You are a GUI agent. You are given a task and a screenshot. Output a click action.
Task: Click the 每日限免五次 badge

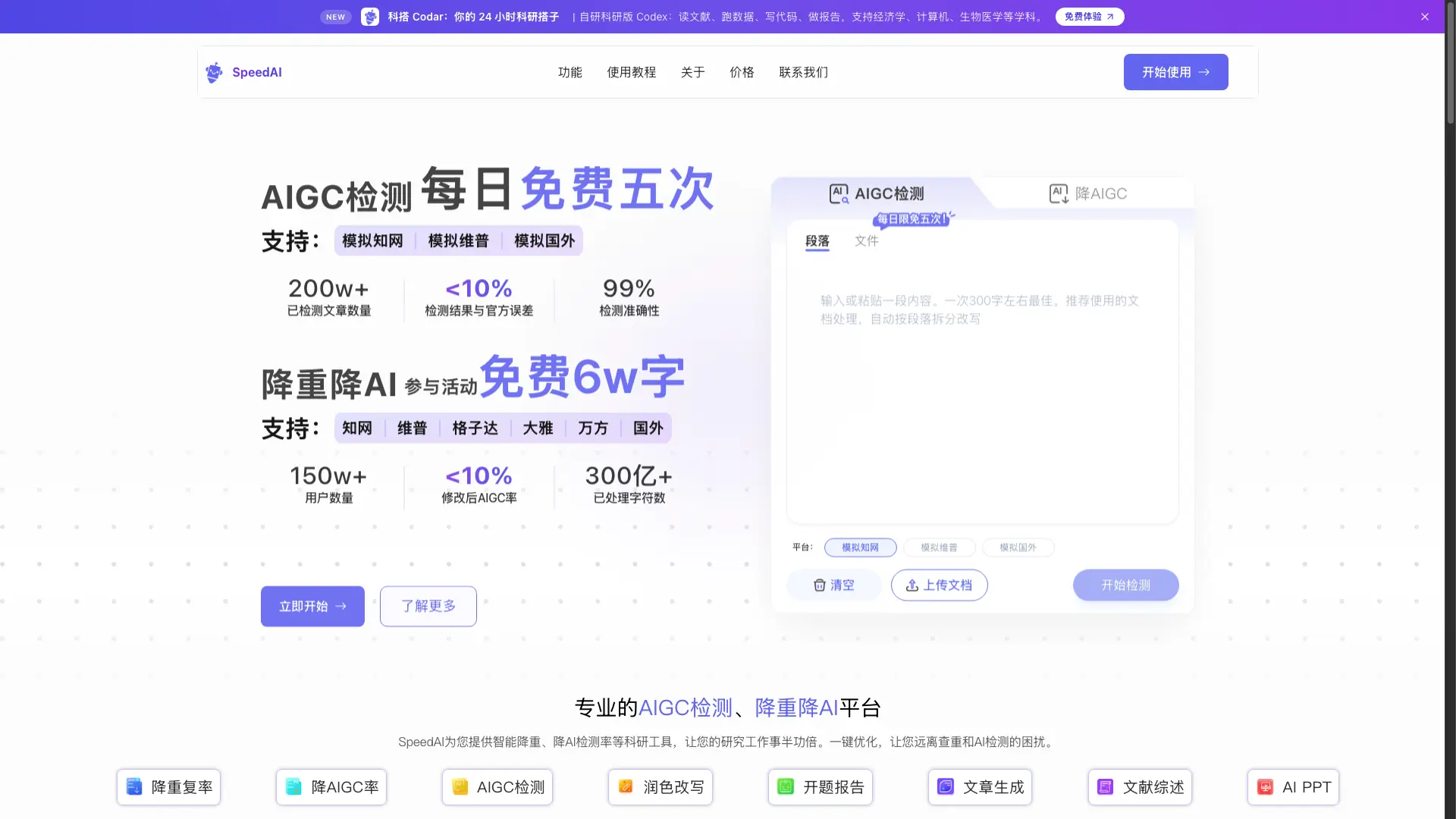pos(912,219)
